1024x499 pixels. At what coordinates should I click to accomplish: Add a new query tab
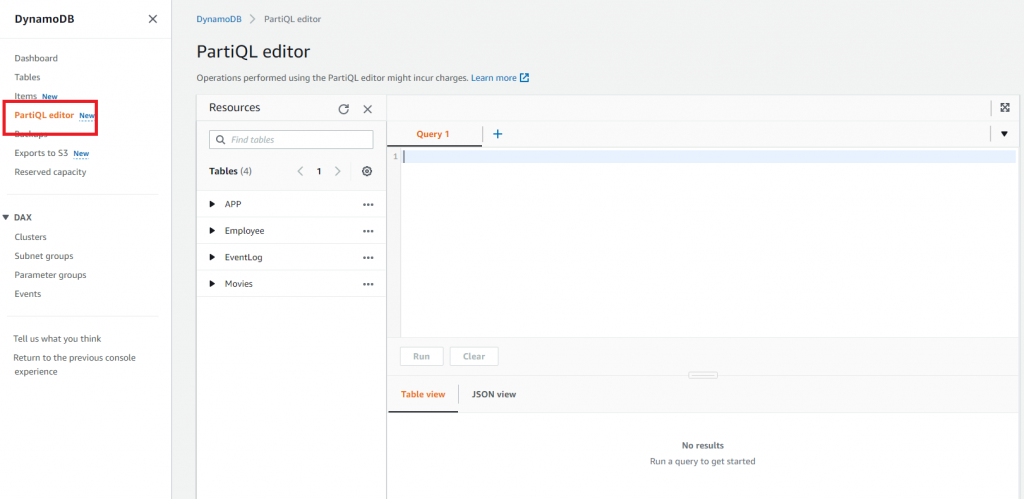pyautogui.click(x=498, y=134)
